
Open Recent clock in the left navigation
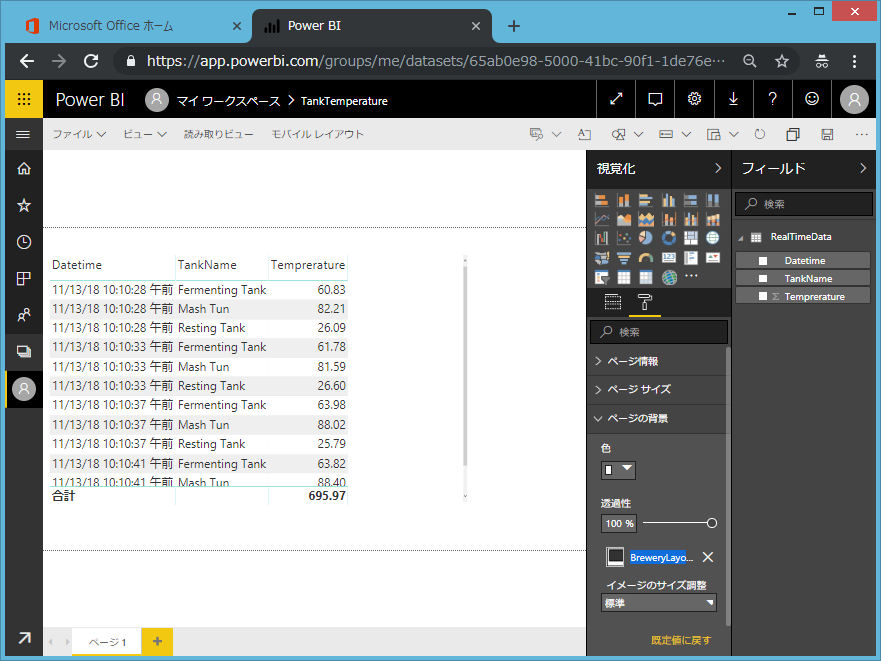pyautogui.click(x=24, y=242)
